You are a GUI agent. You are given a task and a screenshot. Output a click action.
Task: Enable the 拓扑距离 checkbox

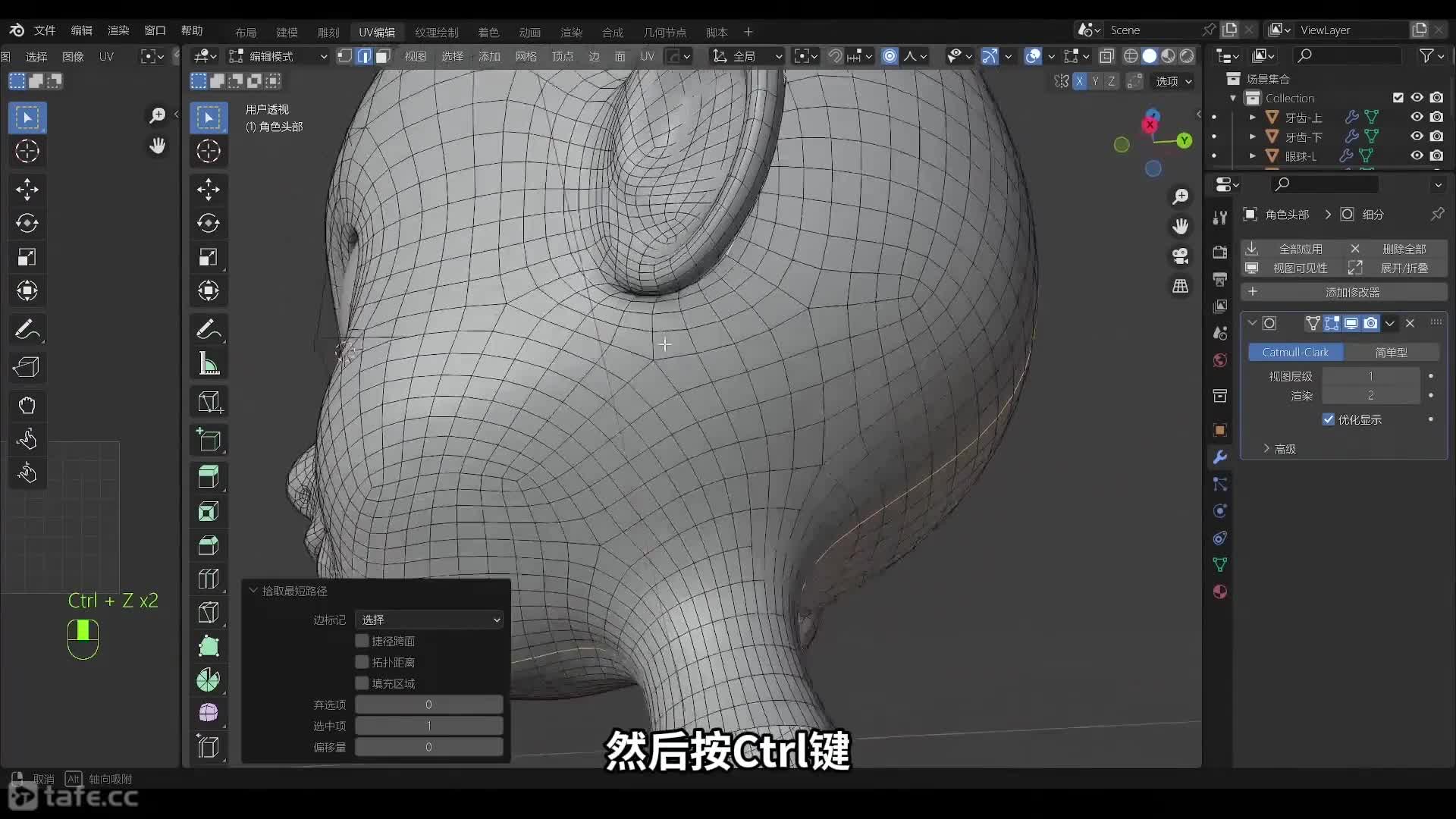362,662
